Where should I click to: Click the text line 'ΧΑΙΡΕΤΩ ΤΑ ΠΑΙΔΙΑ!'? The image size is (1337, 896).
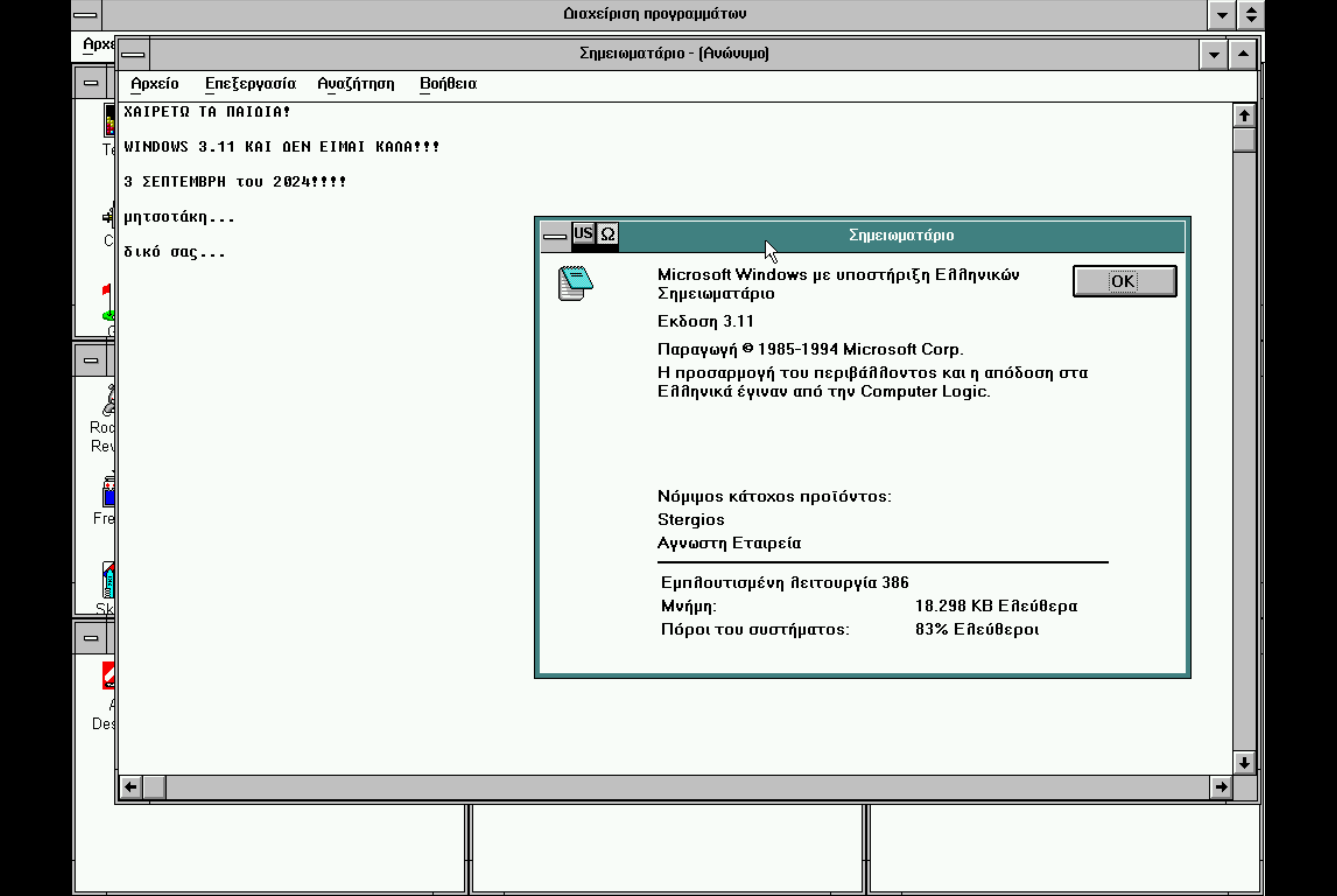[x=207, y=112]
